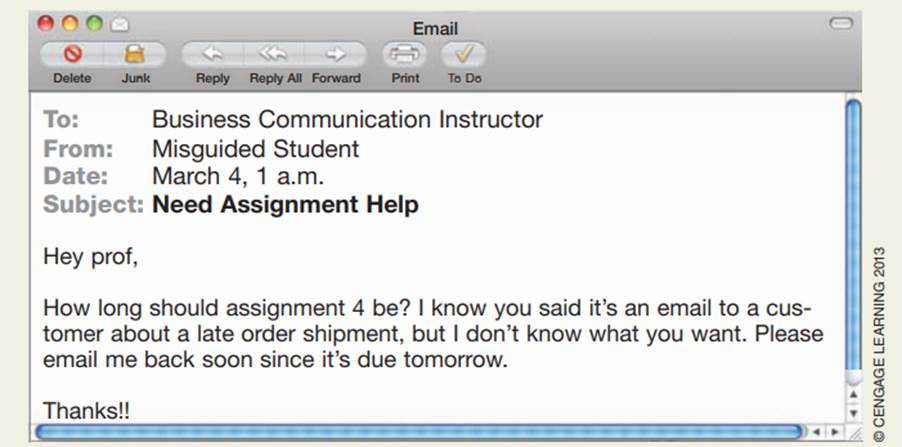The width and height of the screenshot is (902, 447).
Task: Click the vertical scrollbar thumb
Action: point(853,240)
